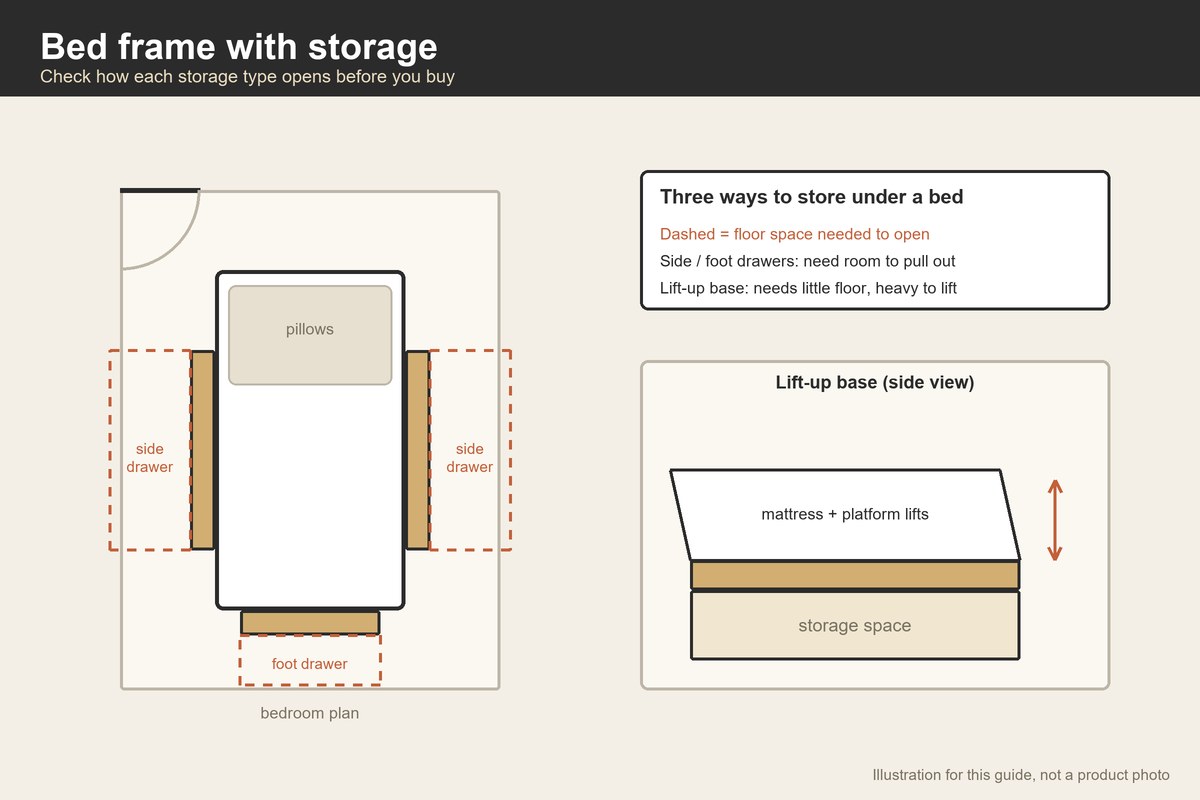The height and width of the screenshot is (800, 1200).
Task: Click 'Side / foot drawers: need room' line
Action: click(808, 262)
